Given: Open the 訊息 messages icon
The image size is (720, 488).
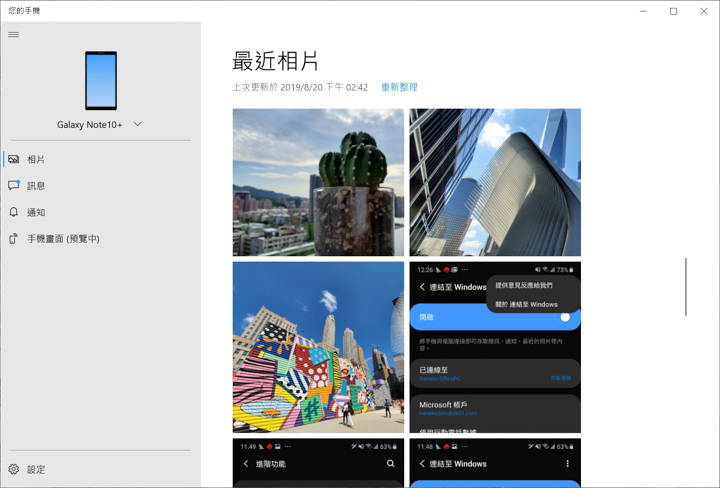Looking at the screenshot, I should (x=14, y=185).
